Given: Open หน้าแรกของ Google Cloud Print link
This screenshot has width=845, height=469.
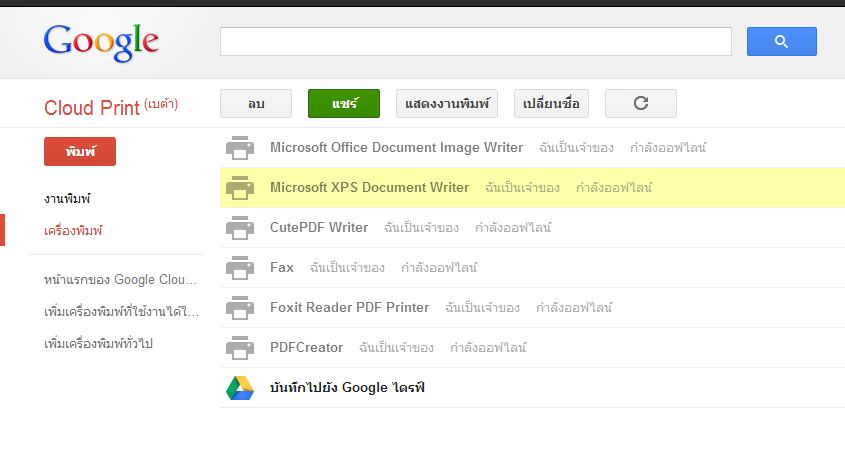Looking at the screenshot, I should (121, 279).
